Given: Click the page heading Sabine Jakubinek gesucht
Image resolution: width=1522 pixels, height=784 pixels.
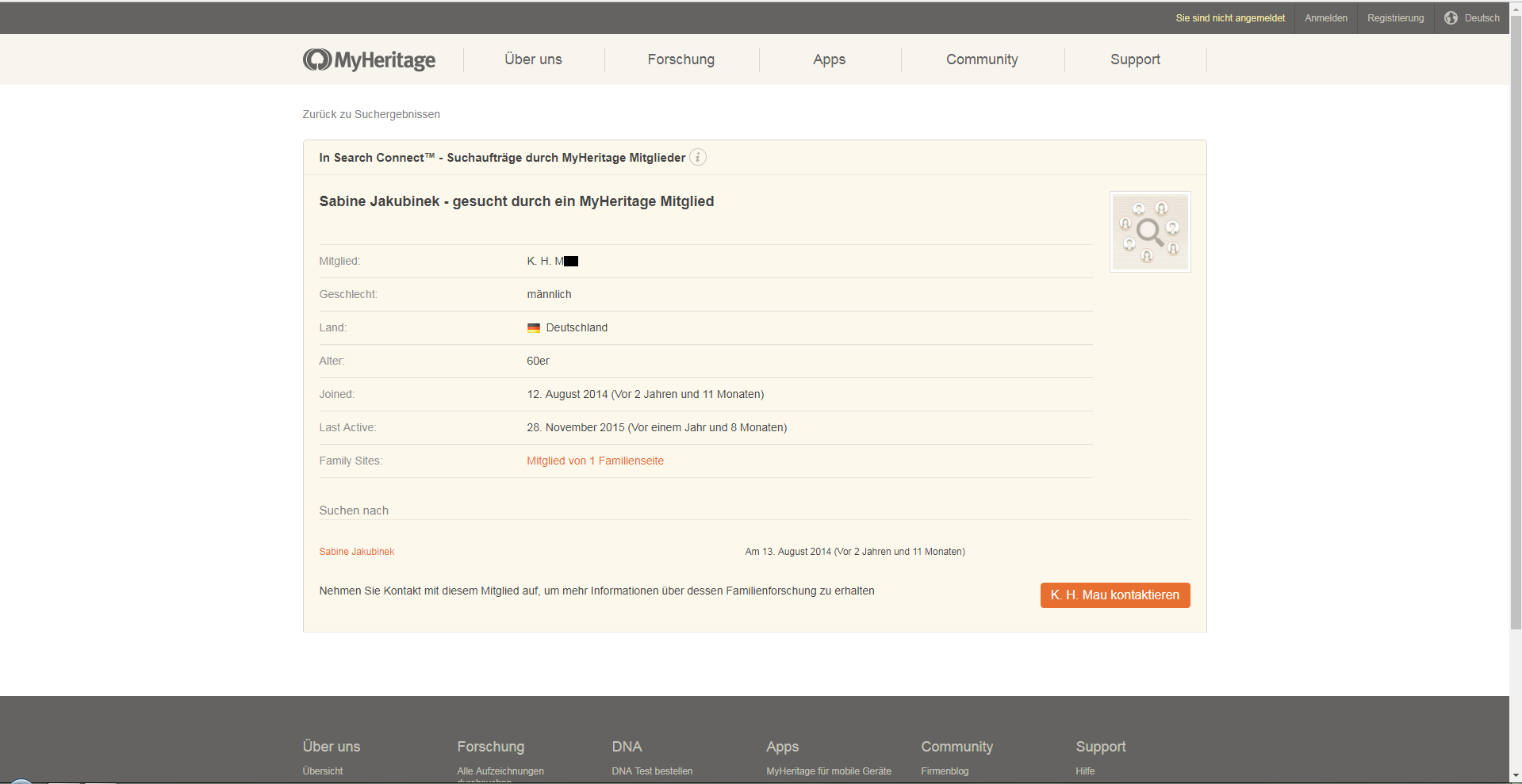Looking at the screenshot, I should pyautogui.click(x=516, y=201).
